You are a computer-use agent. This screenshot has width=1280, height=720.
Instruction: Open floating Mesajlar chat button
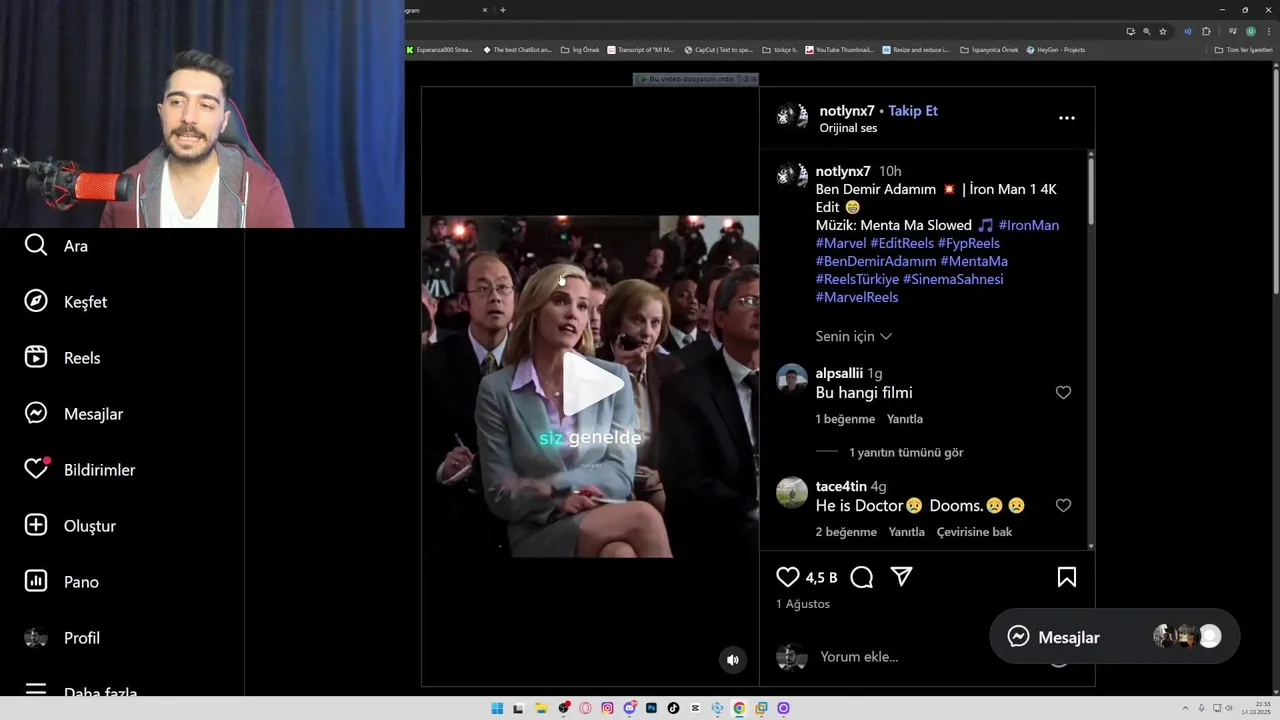tap(1114, 637)
